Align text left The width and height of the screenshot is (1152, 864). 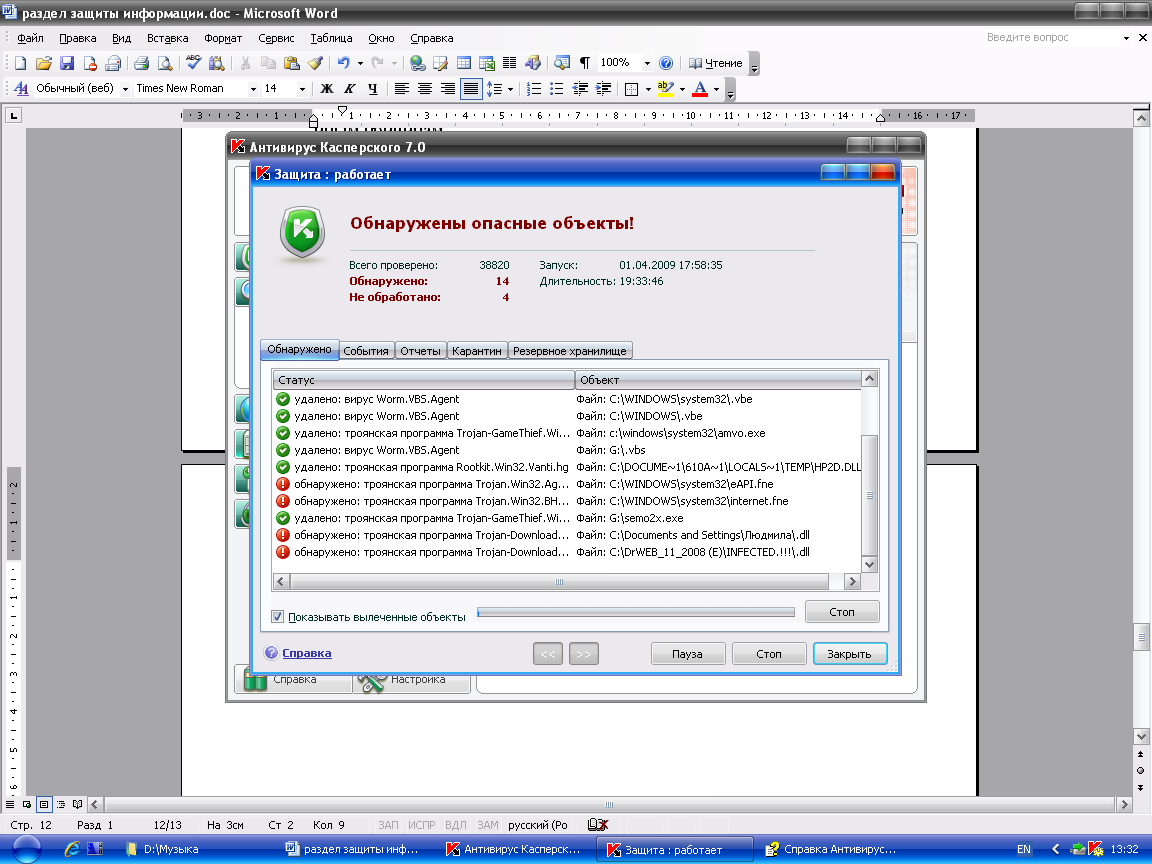[x=401, y=89]
